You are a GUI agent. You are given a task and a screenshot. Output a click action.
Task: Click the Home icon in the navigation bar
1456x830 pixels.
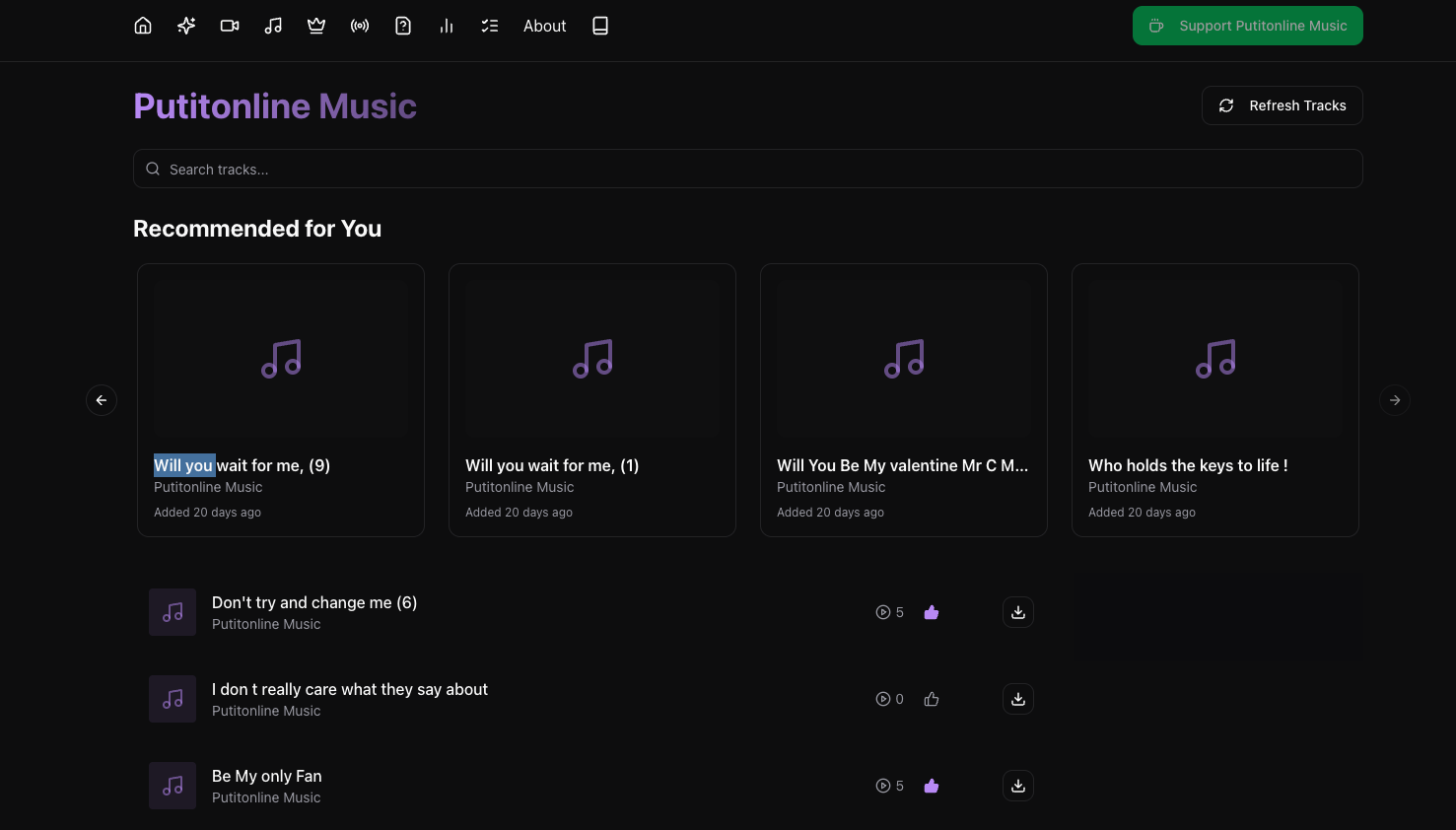[143, 26]
